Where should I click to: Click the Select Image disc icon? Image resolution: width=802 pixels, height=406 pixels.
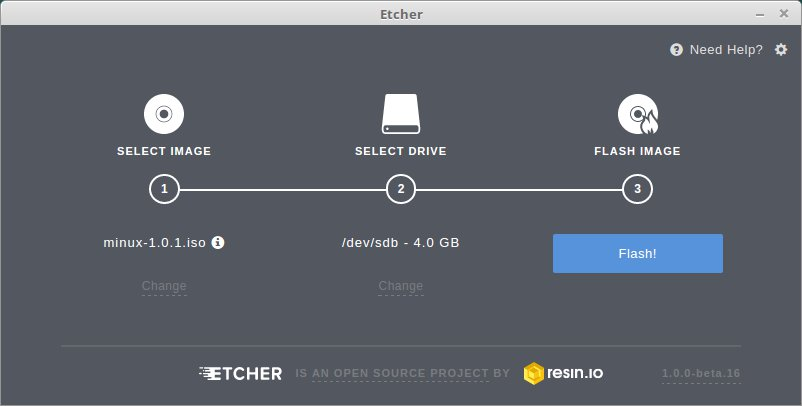point(164,114)
